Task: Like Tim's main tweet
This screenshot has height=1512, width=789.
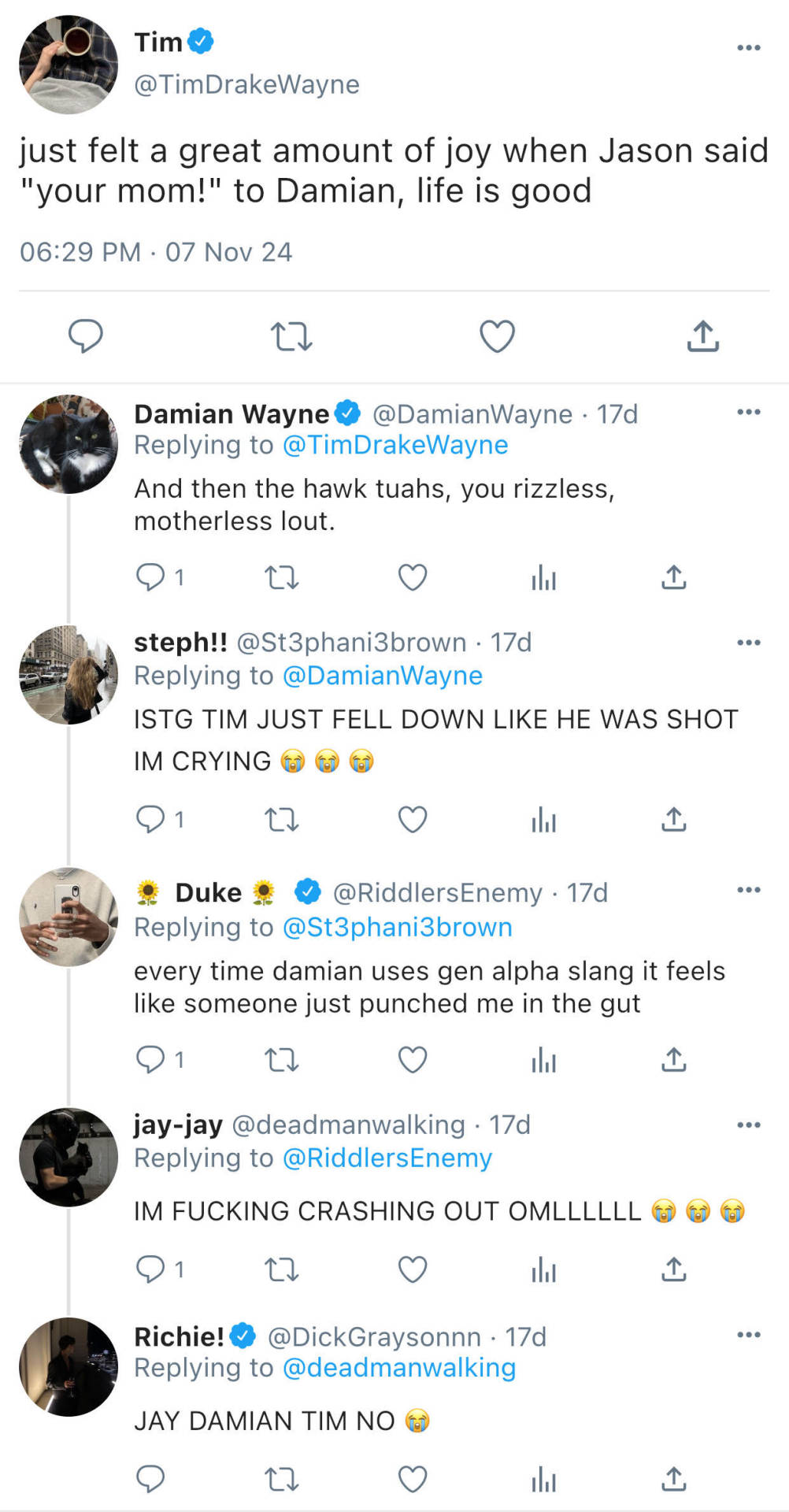Action: (497, 336)
